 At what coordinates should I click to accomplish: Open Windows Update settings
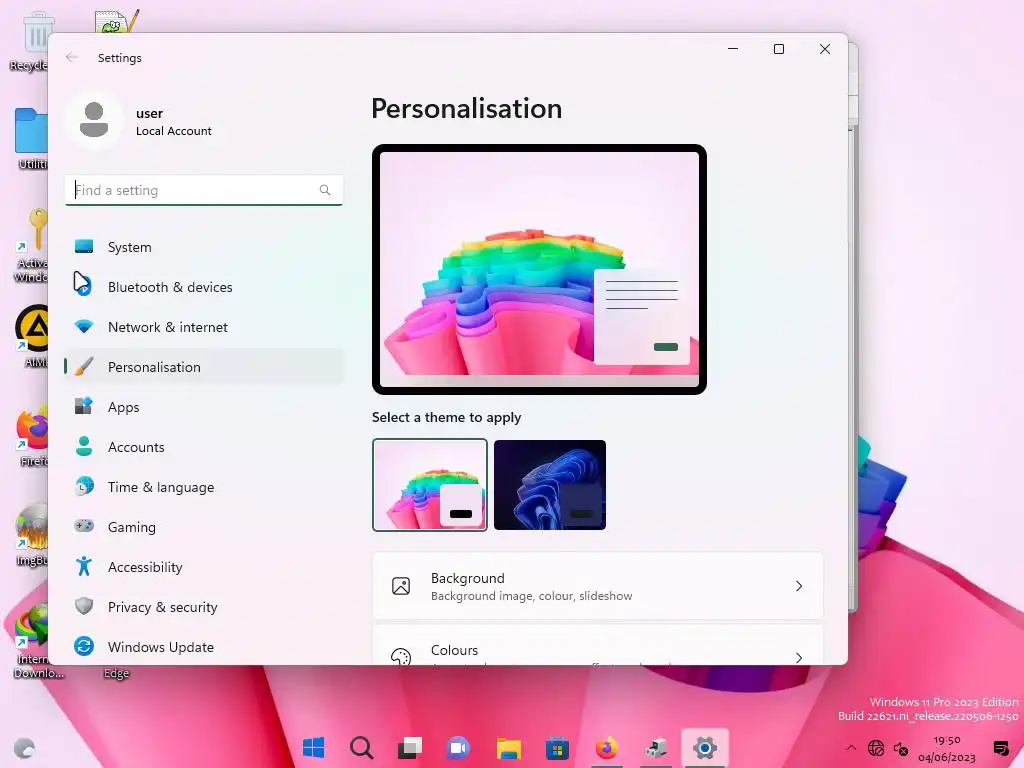pos(204,647)
